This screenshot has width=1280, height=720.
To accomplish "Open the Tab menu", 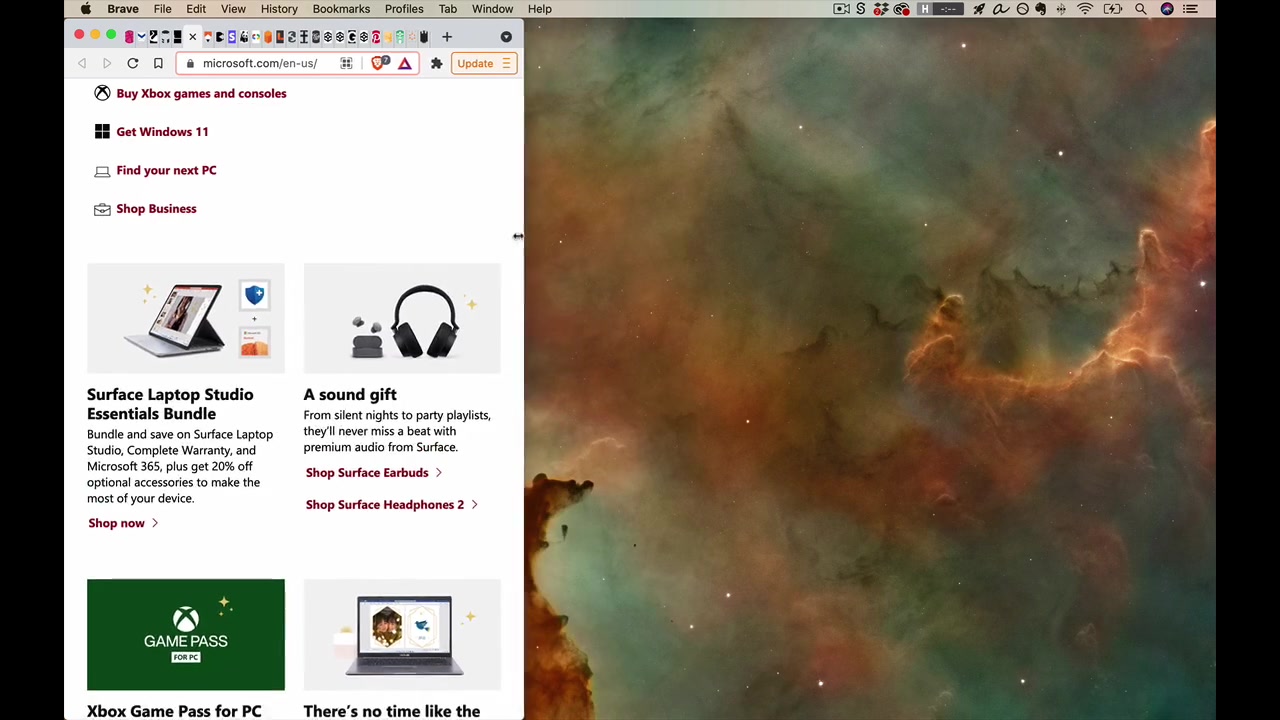I will coord(448,9).
